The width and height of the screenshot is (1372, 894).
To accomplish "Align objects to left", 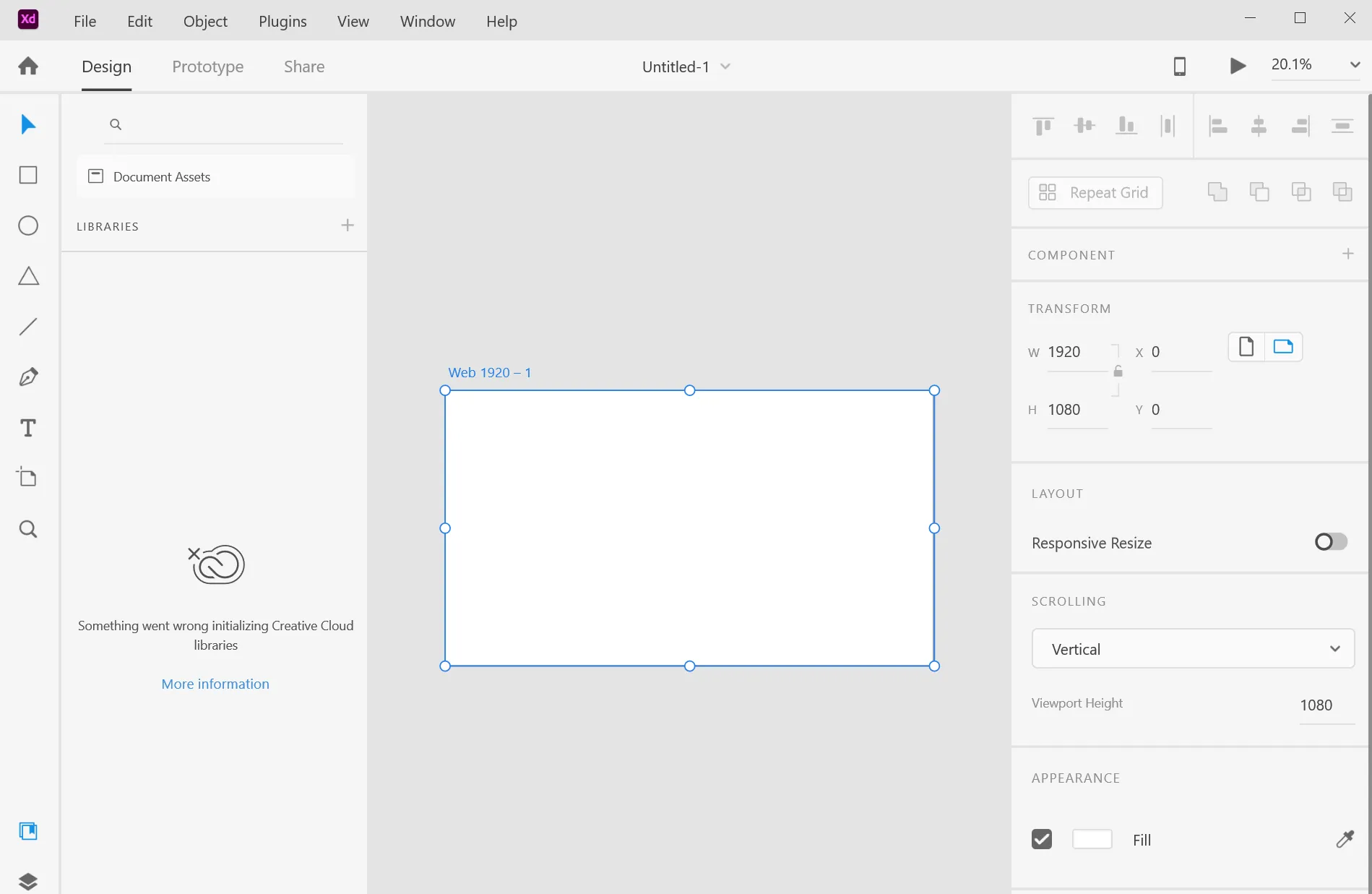I will pos(1218,126).
